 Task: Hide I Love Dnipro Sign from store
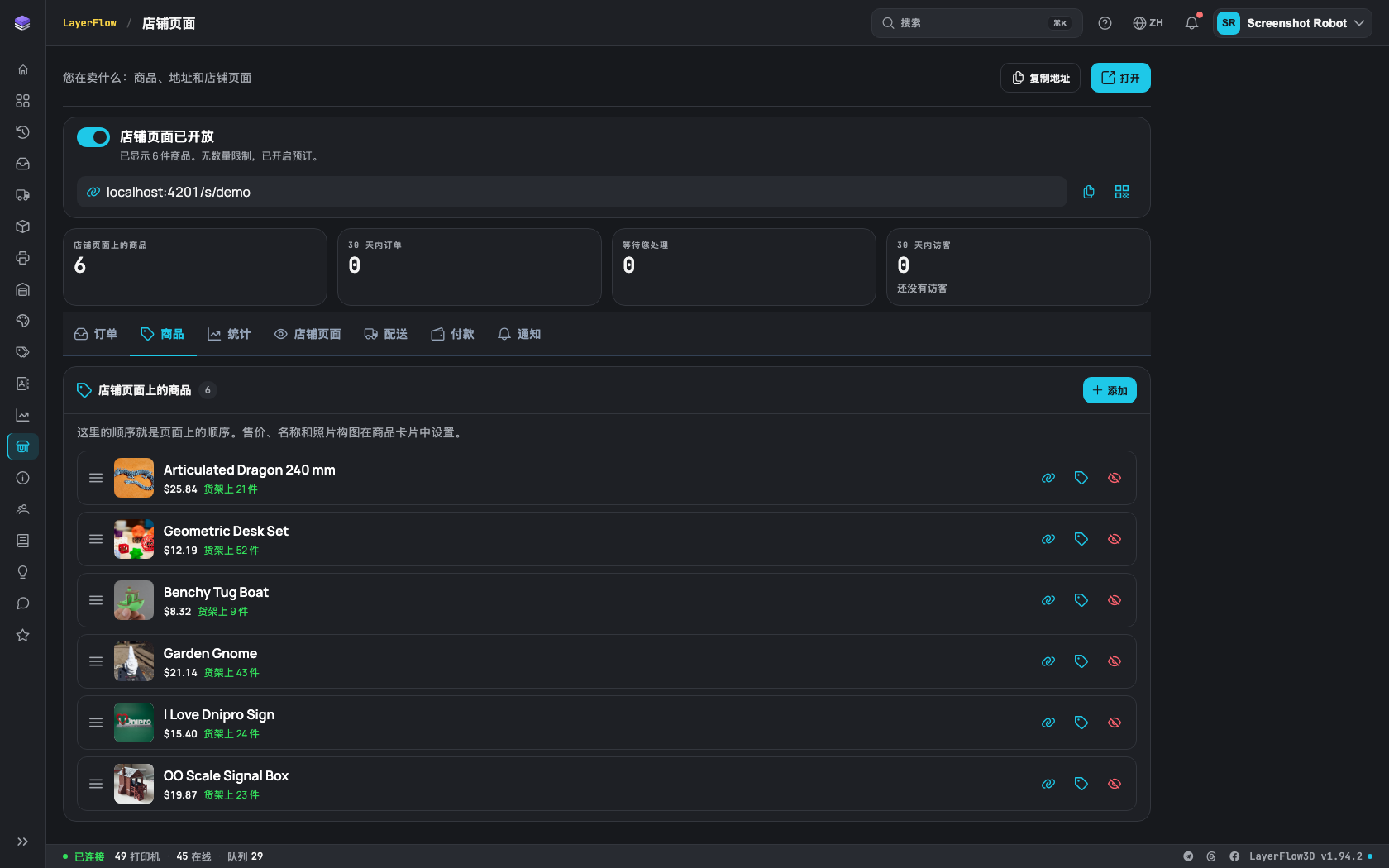pos(1115,723)
